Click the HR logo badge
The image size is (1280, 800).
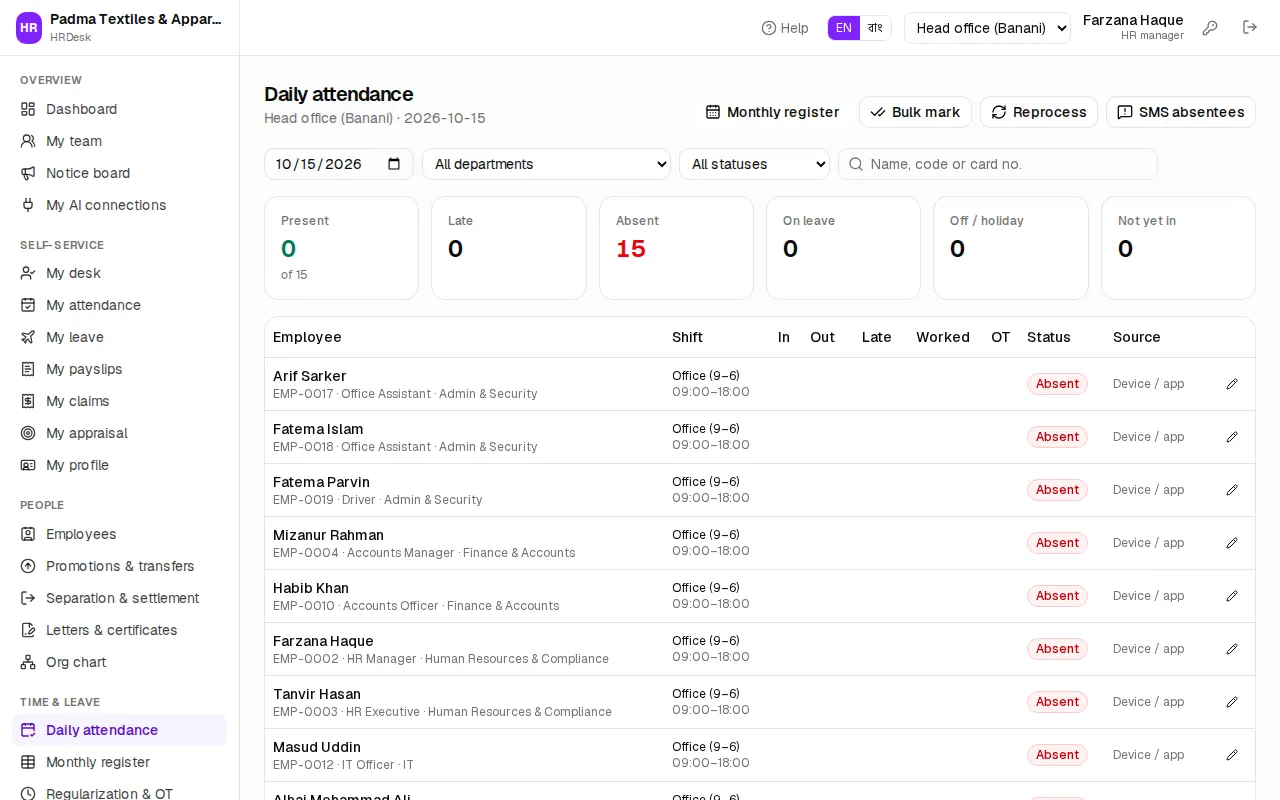point(29,28)
